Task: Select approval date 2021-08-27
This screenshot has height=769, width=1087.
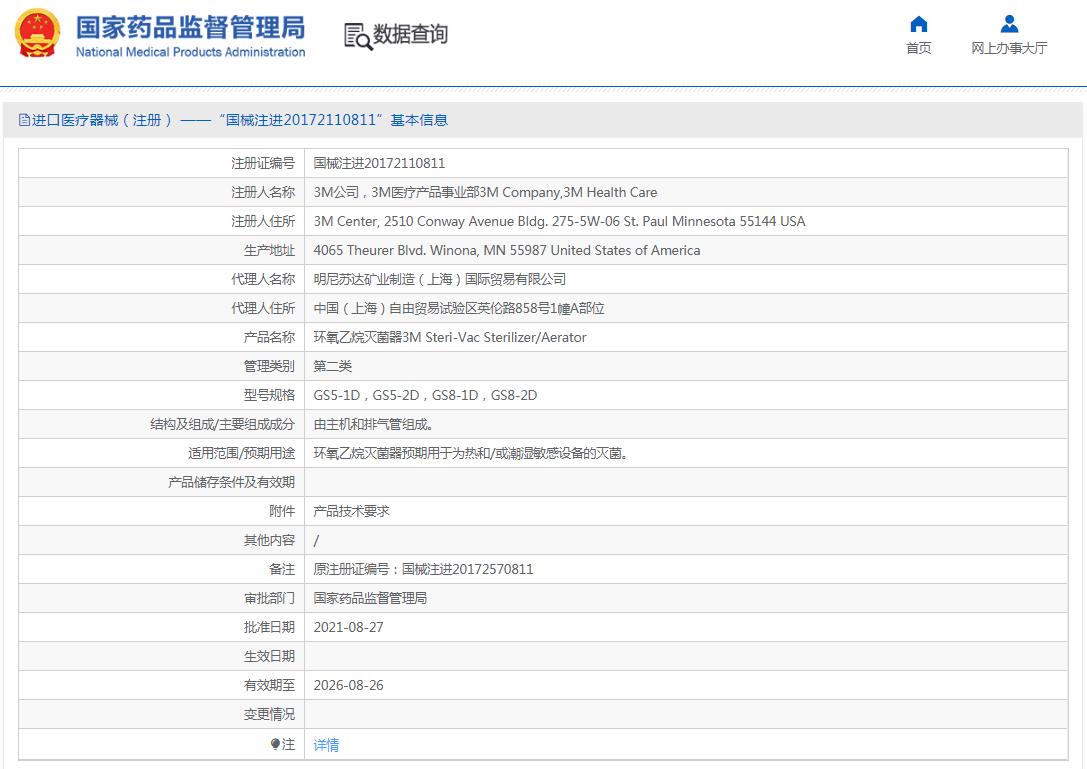Action: pyautogui.click(x=349, y=628)
